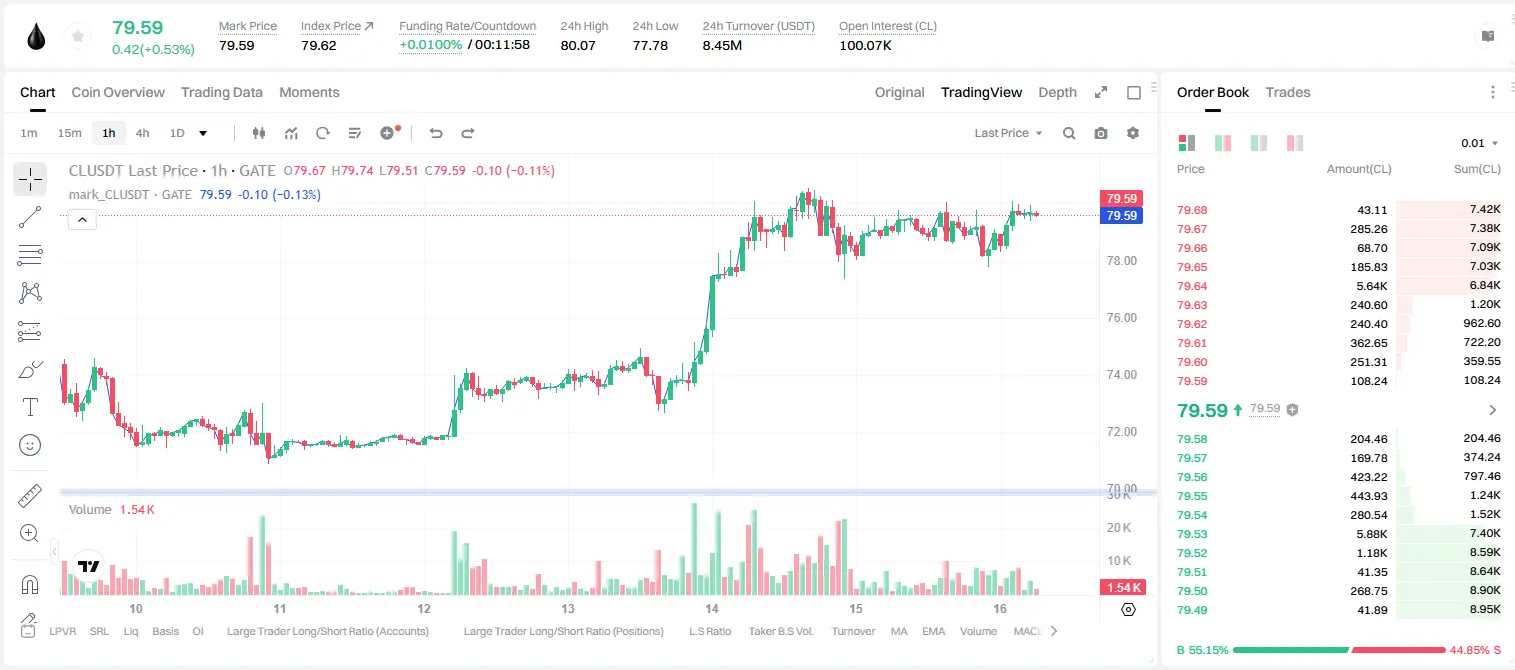
Task: Search symbols with the magnifier icon
Action: point(1069,133)
